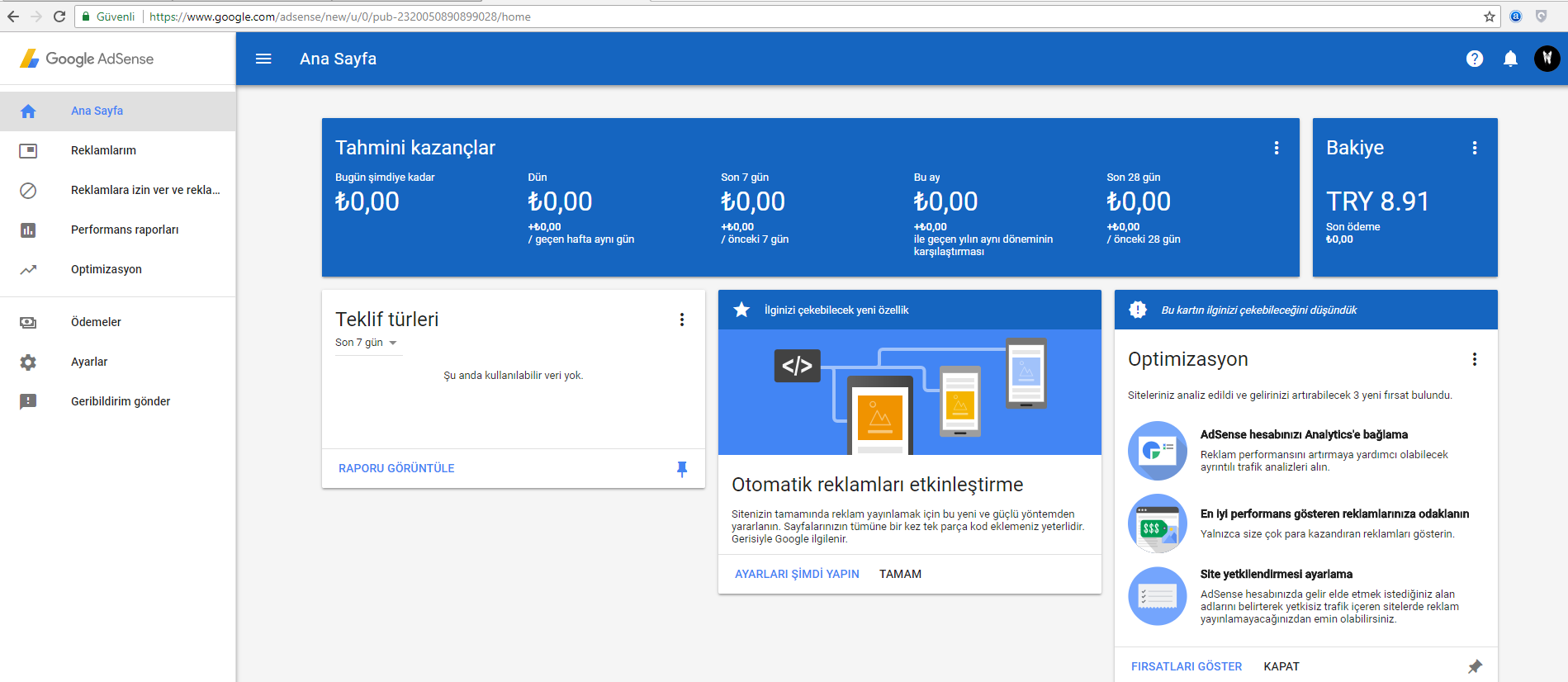Click the Google AdSense logo

coord(87,59)
